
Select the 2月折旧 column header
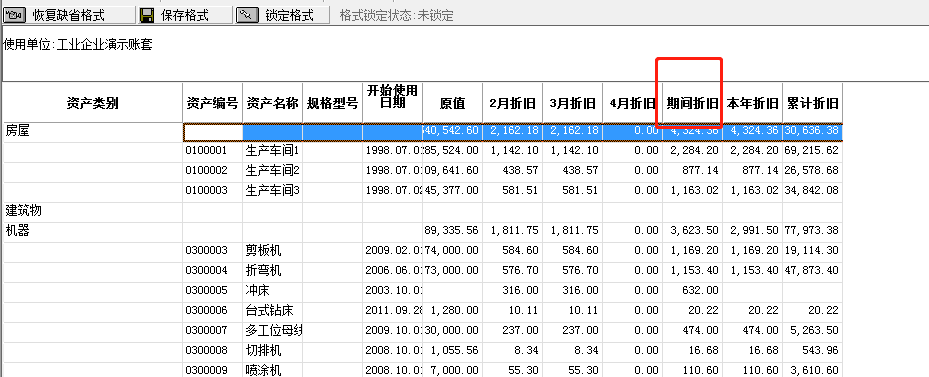512,103
